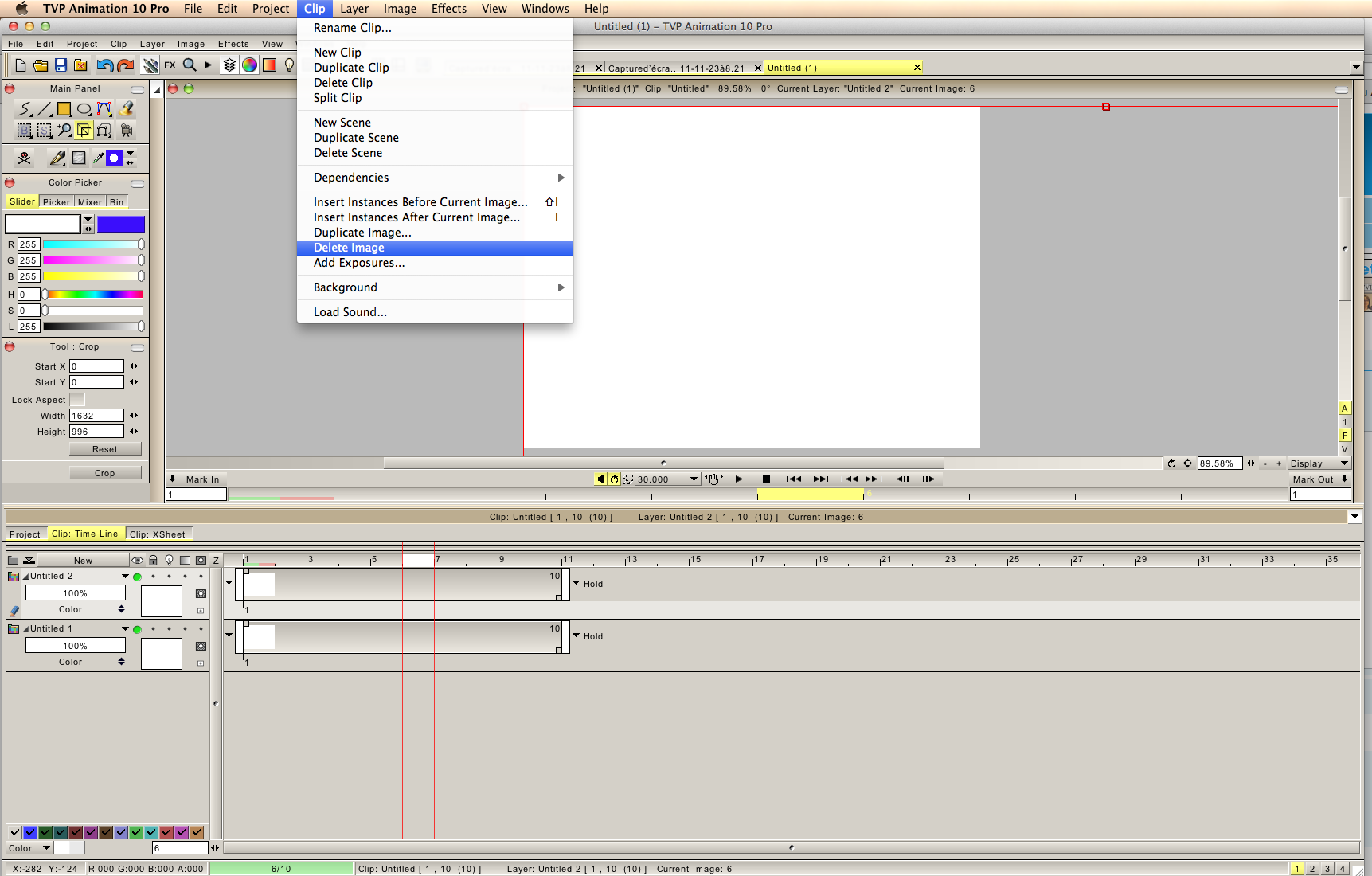Click the lock column header in layer panel
This screenshot has height=876, width=1372.
click(x=154, y=561)
